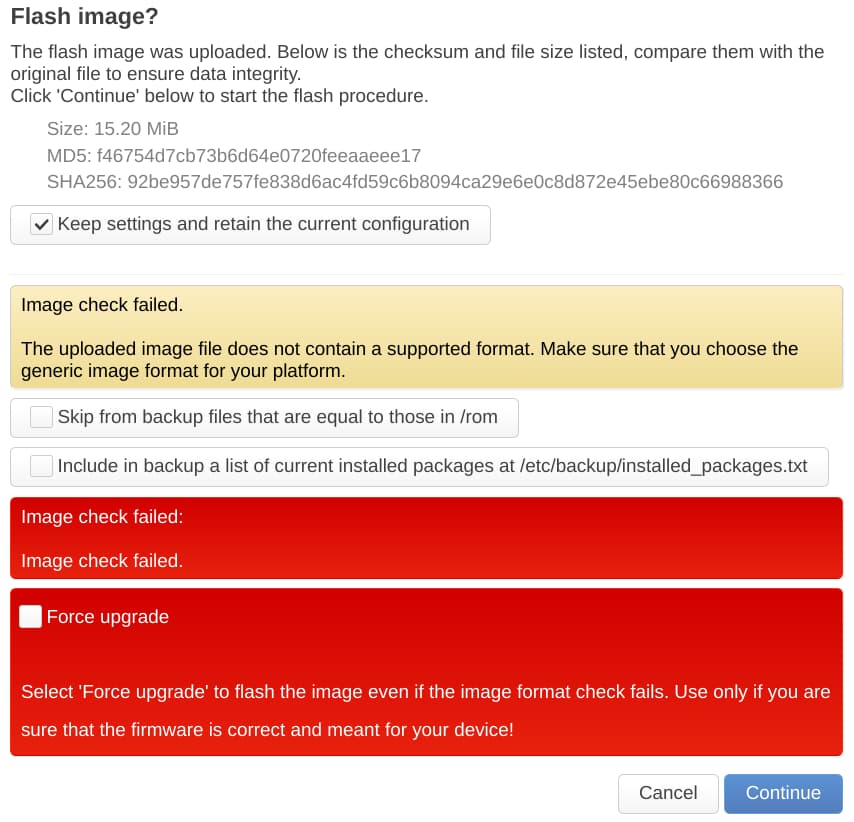Click 'The flash image was uploaded' paragraph
Image resolution: width=854 pixels, height=822 pixels.
click(417, 63)
